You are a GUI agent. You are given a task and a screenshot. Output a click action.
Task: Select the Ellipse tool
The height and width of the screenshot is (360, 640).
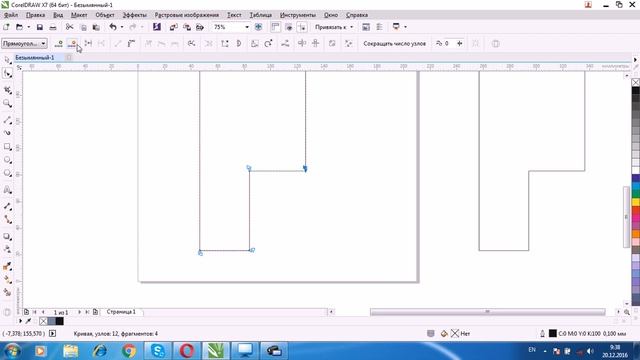point(7,160)
